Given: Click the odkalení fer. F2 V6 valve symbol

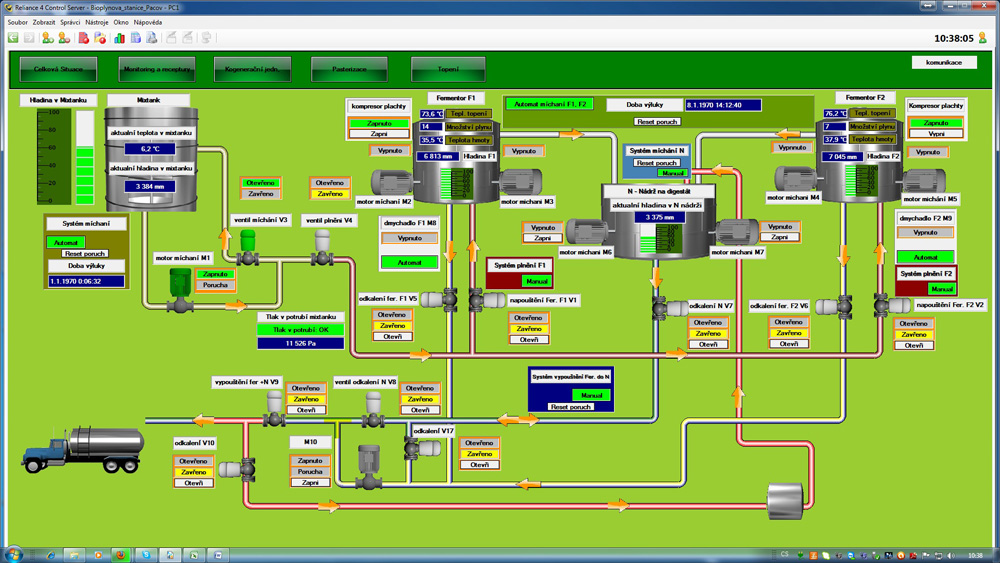Looking at the screenshot, I should pos(834,307).
